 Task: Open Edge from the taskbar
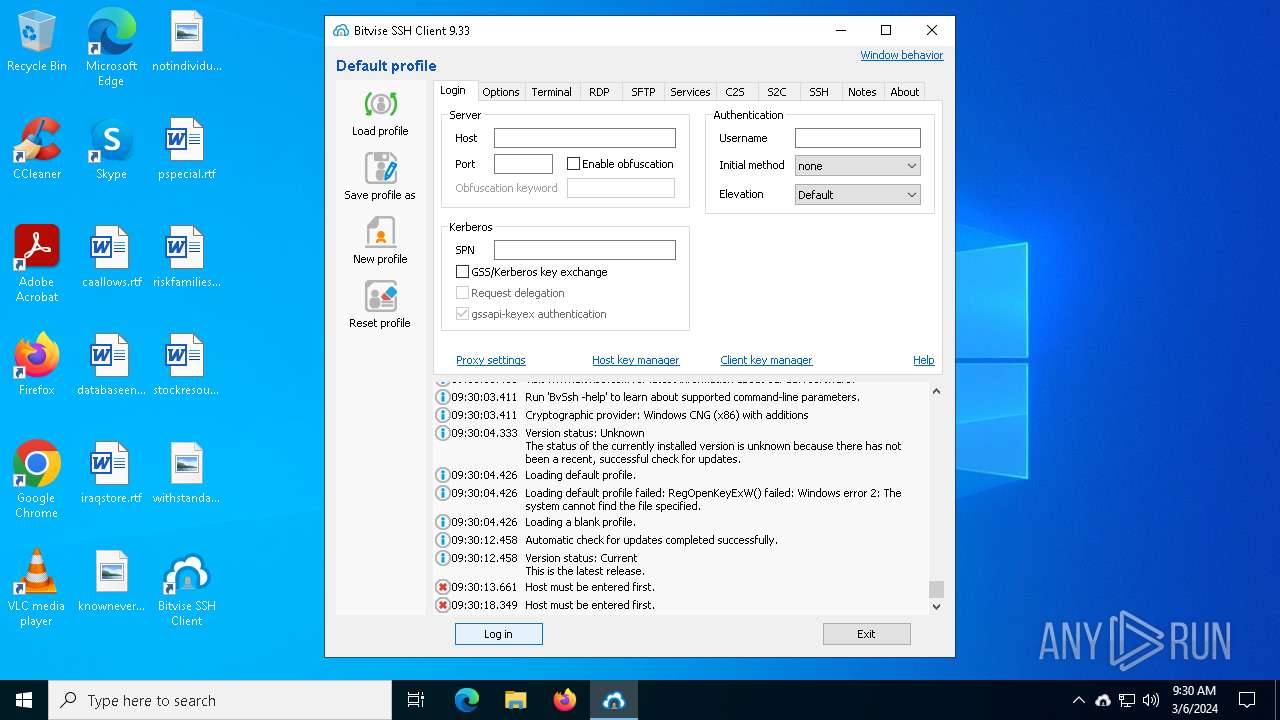coord(467,700)
